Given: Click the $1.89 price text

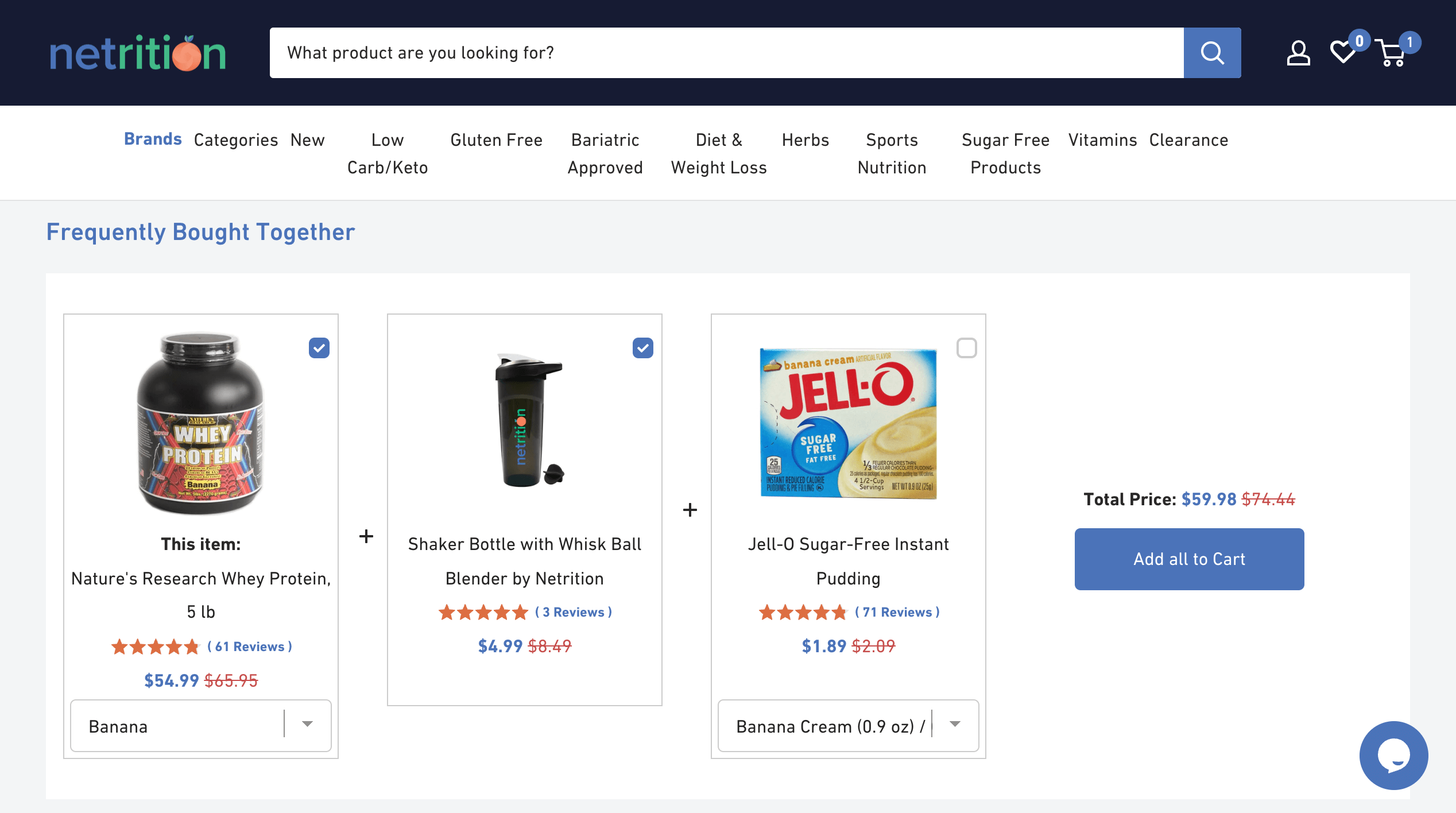Looking at the screenshot, I should click(x=824, y=646).
